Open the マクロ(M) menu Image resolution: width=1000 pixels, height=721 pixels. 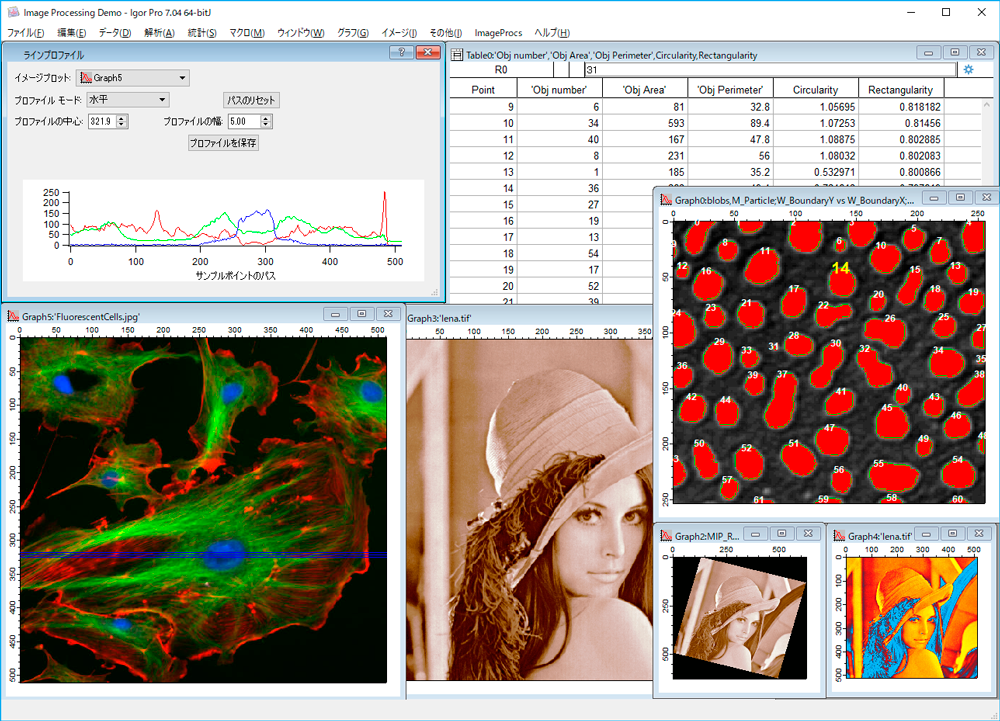point(247,33)
